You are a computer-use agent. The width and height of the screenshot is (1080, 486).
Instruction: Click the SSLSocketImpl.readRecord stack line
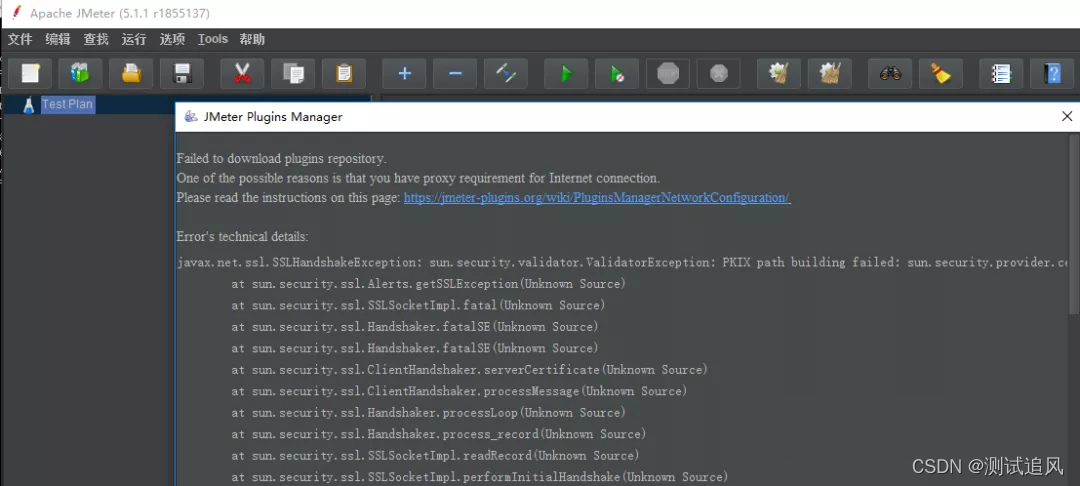(x=435, y=455)
